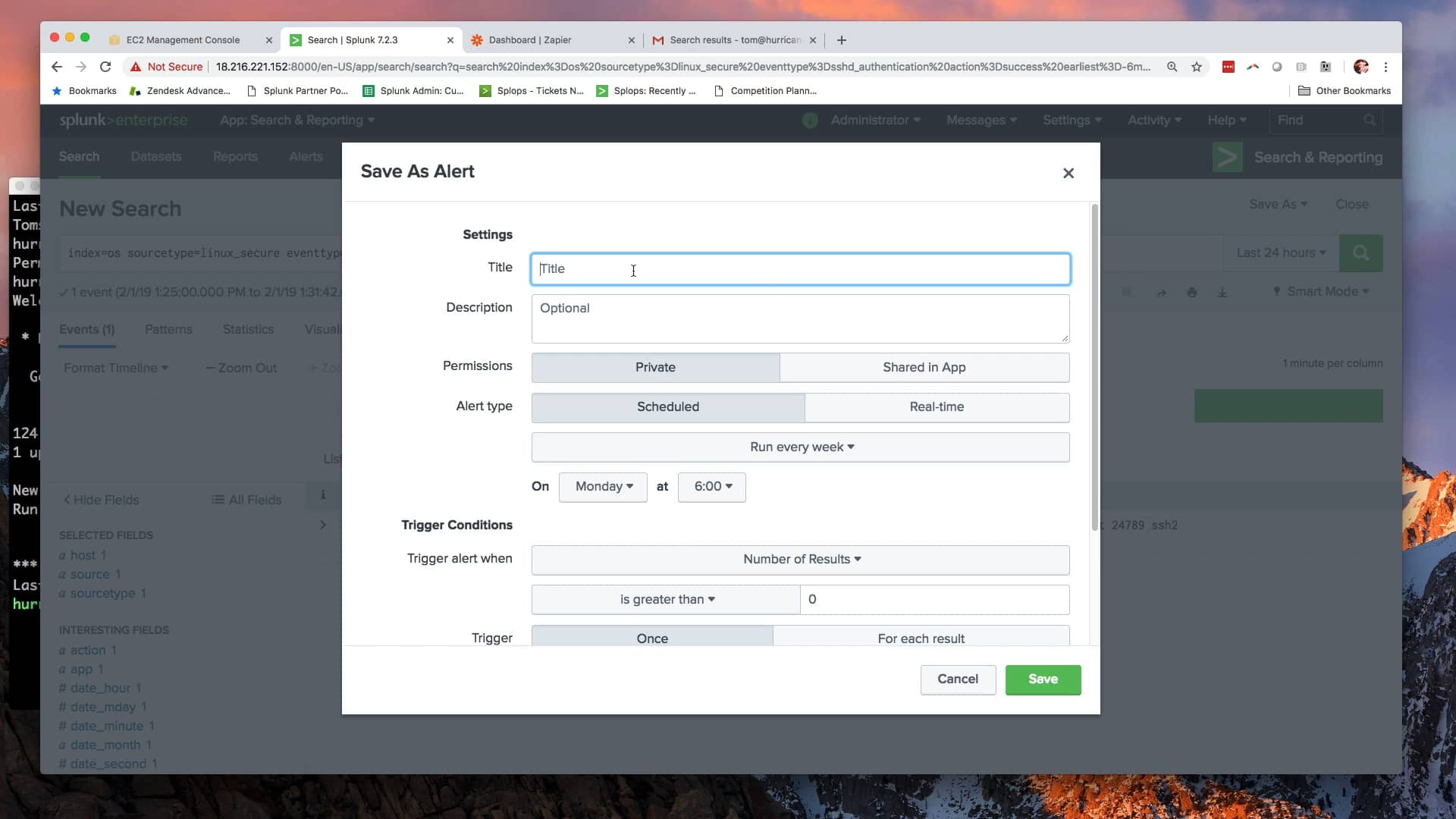Click the export/download results icon

click(1223, 292)
